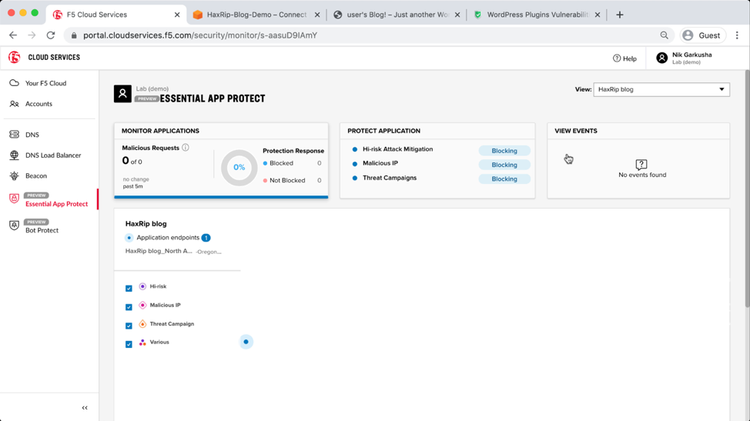This screenshot has width=750, height=421.
Task: Uncheck the Various checkbox
Action: pyautogui.click(x=129, y=344)
